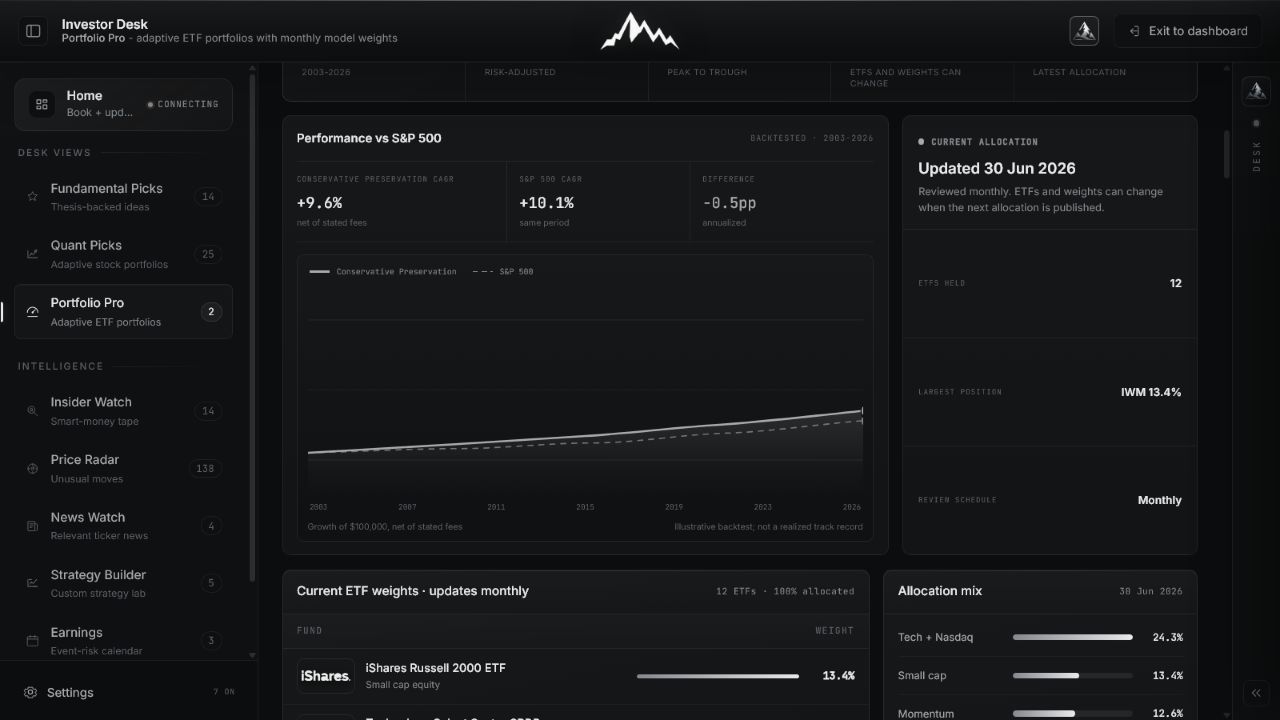Image resolution: width=1280 pixels, height=720 pixels.
Task: Open the Home book view
Action: (x=123, y=104)
